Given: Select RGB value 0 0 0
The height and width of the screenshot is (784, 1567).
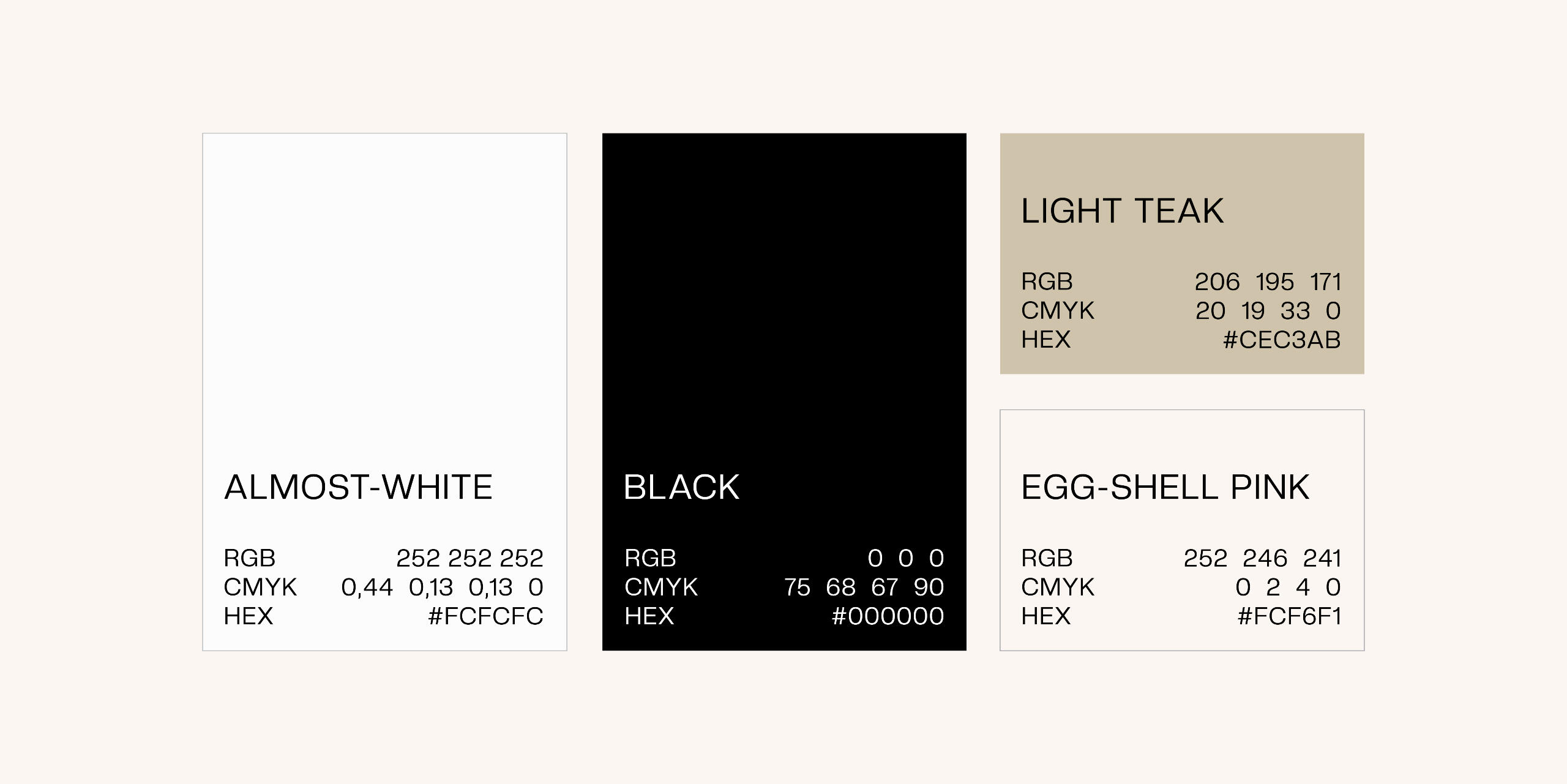Looking at the screenshot, I should click(905, 558).
